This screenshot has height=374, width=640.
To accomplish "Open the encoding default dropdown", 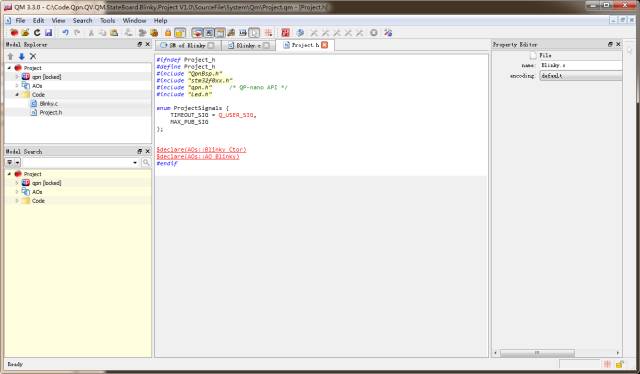I will coord(581,76).
